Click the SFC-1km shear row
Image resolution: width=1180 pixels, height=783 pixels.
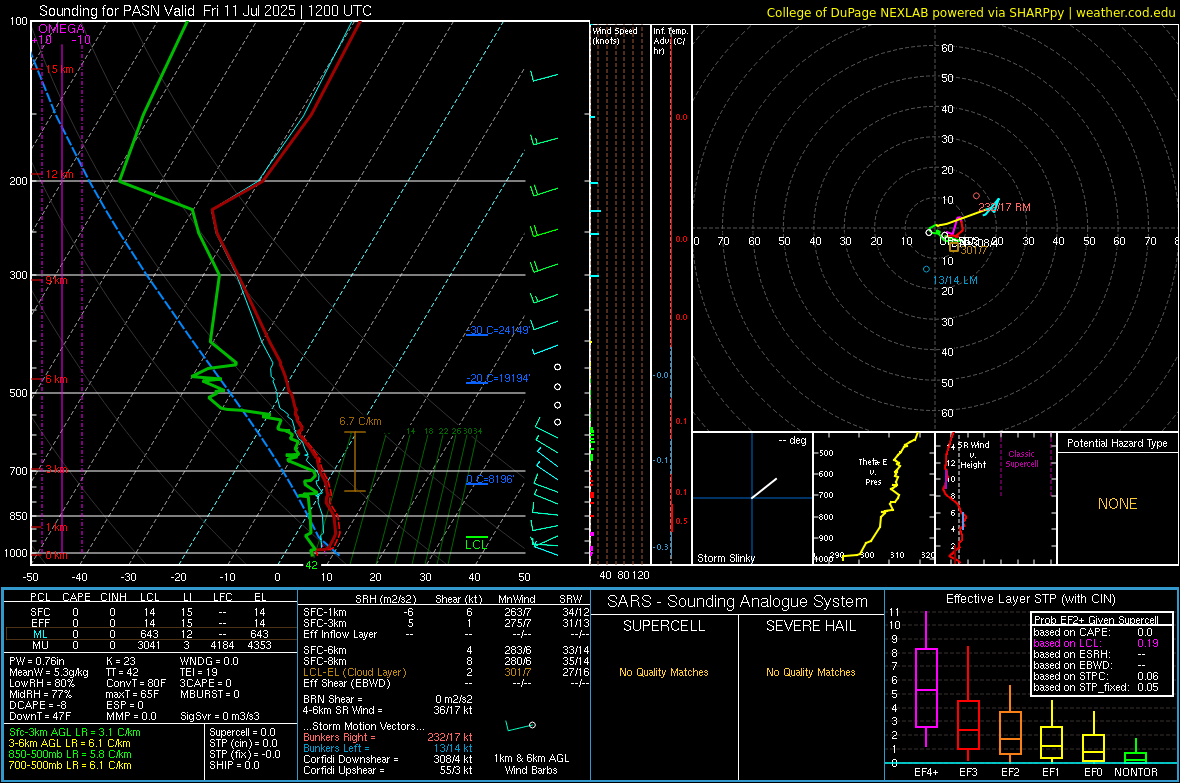pos(446,612)
